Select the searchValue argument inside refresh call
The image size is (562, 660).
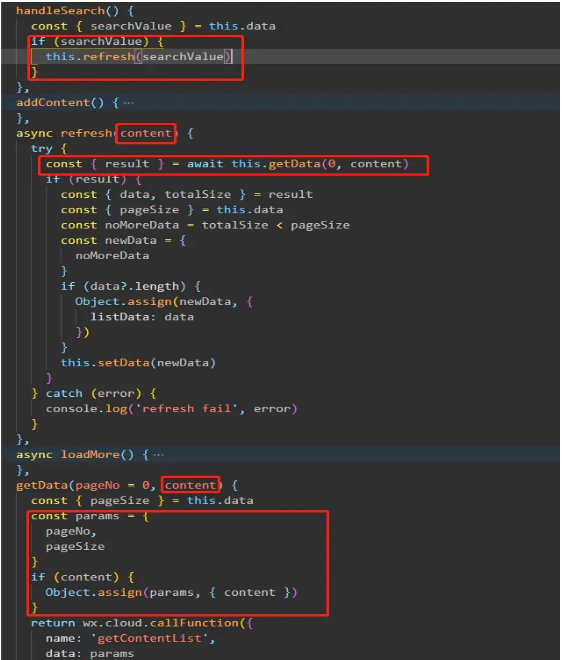pos(183,56)
